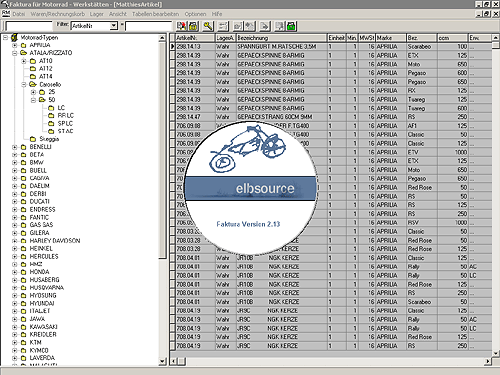Click the Faktura Version 2.13 splash text
The width and height of the screenshot is (500, 375).
[x=248, y=224]
